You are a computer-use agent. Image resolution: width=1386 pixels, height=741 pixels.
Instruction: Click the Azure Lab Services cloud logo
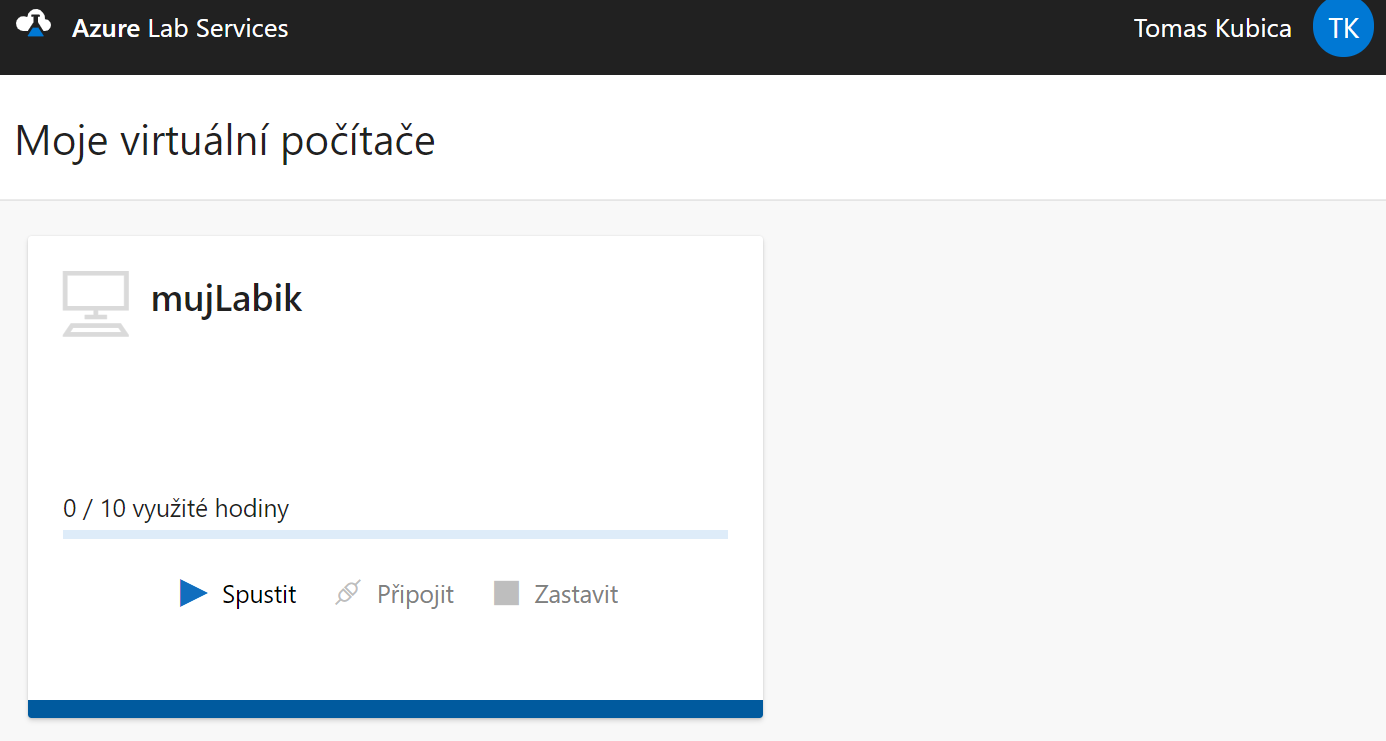33,23
